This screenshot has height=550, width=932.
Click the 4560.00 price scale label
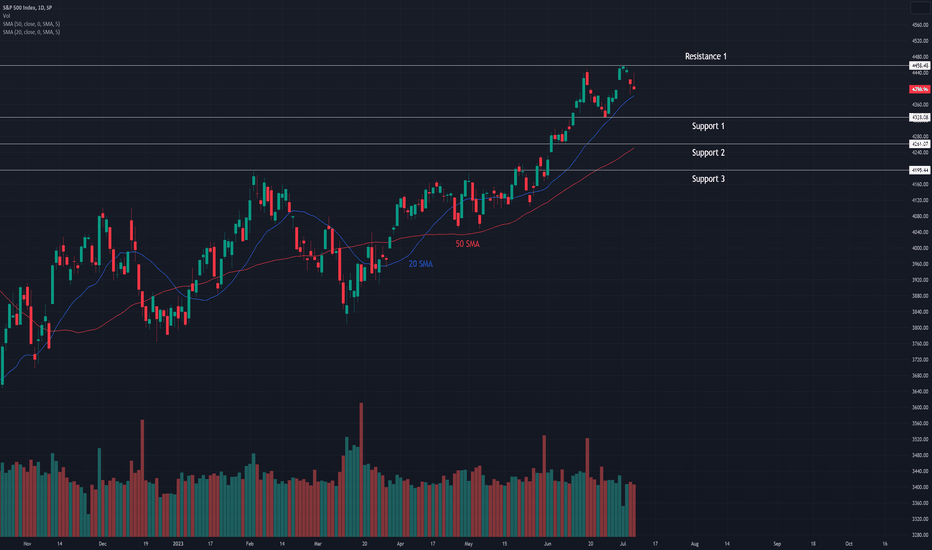point(920,25)
